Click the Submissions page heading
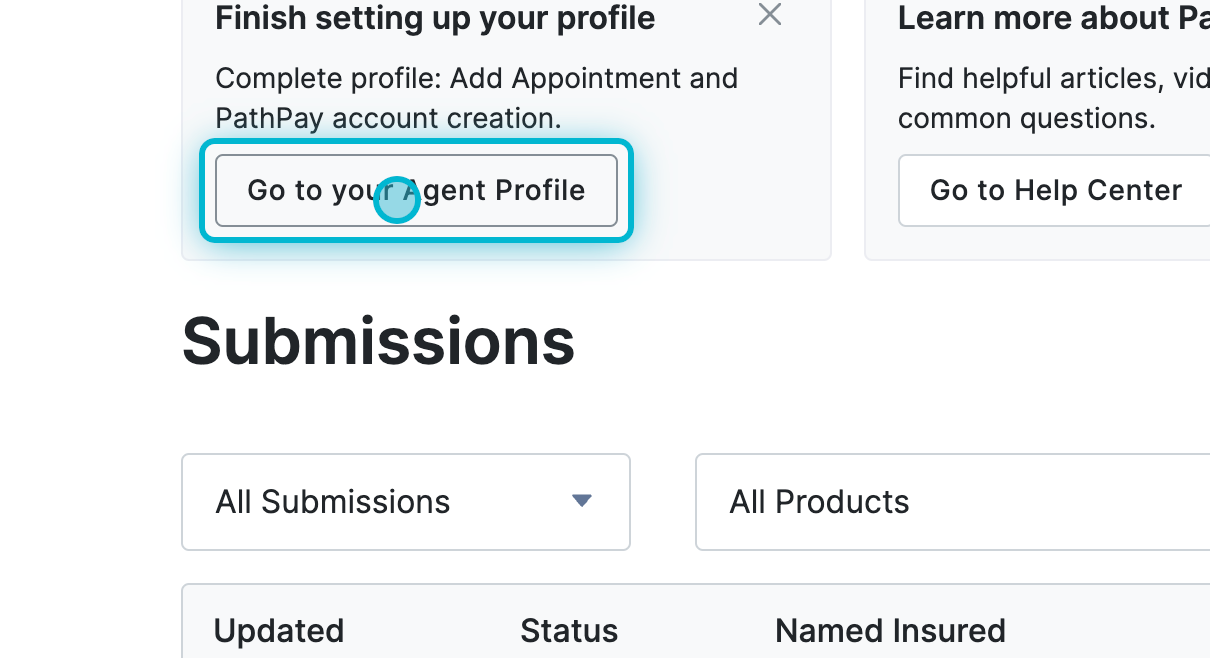The image size is (1210, 658). (378, 342)
